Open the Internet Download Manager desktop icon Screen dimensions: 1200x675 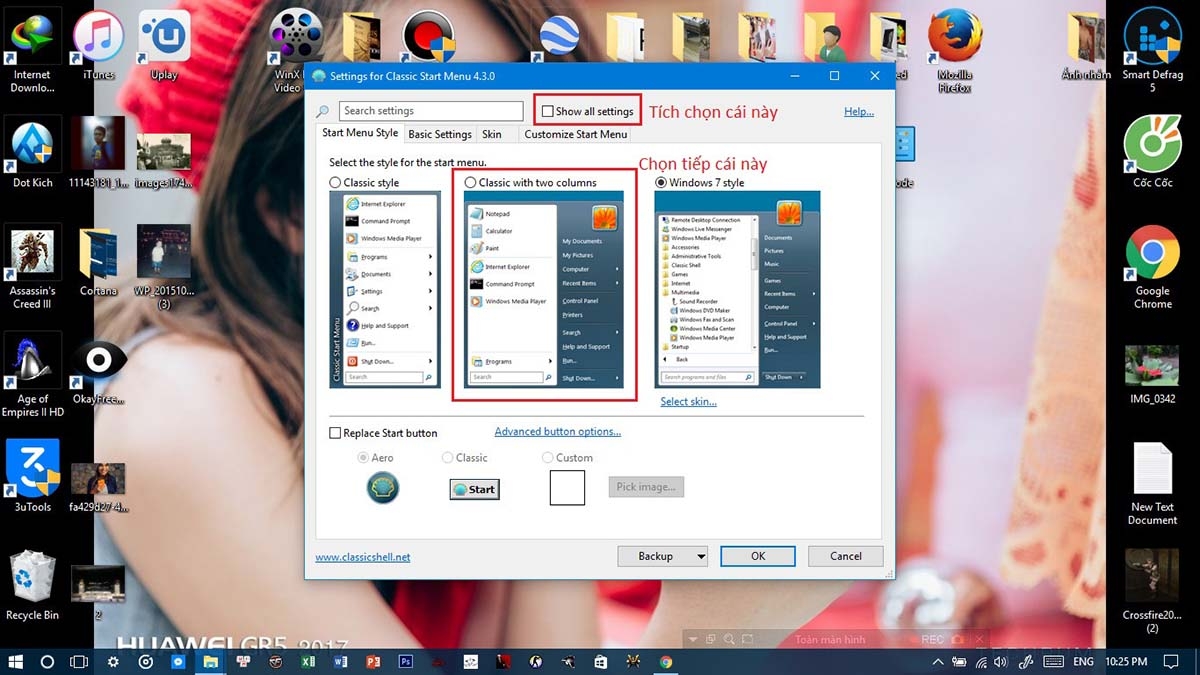coord(32,51)
